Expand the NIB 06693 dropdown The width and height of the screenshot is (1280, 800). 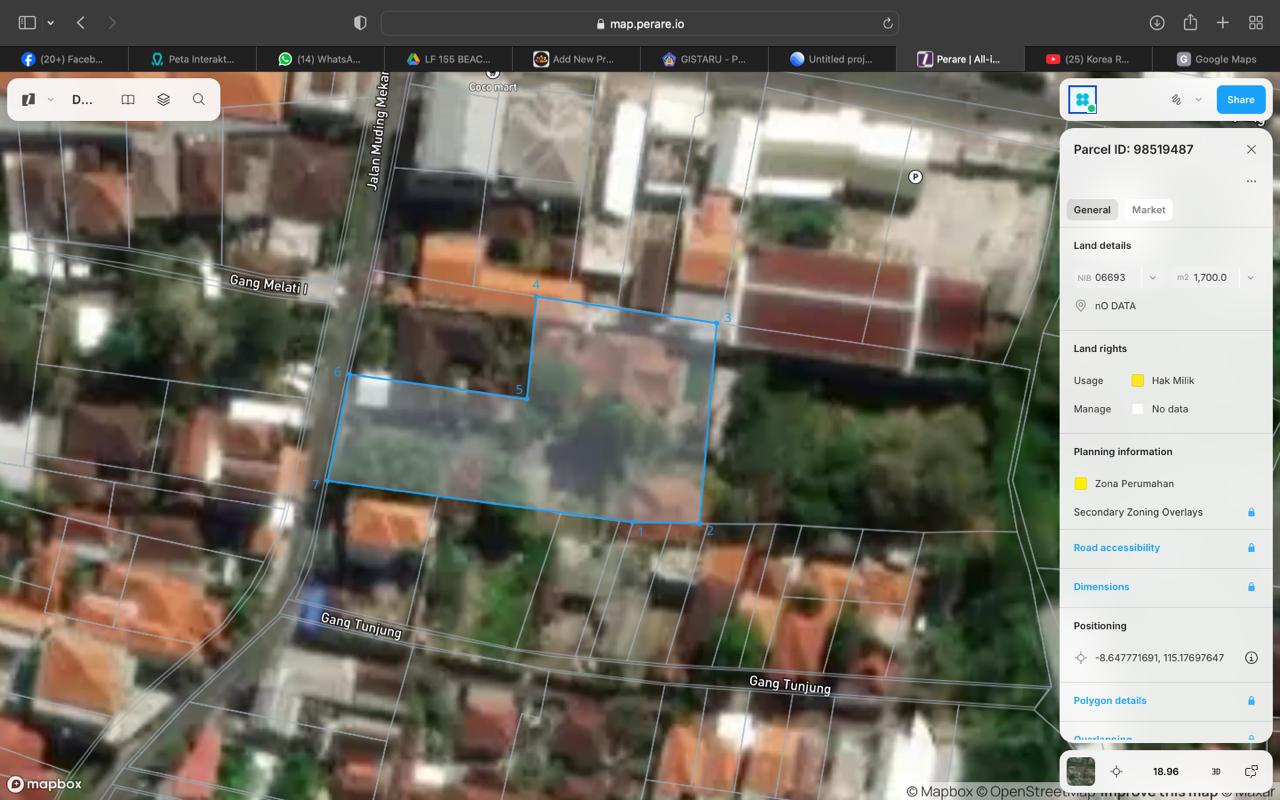pos(1152,278)
